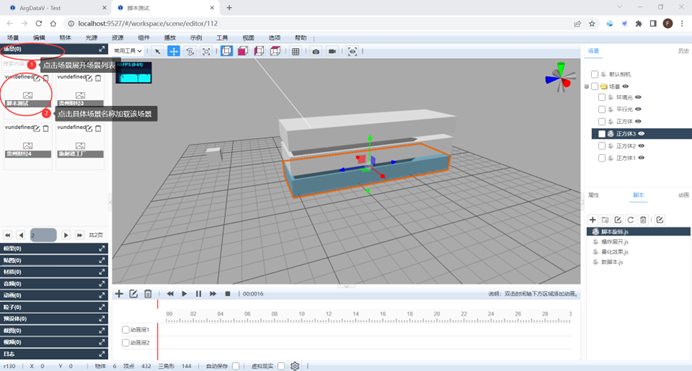Jump to last scene list page
This screenshot has height=371, width=692.
pos(79,235)
